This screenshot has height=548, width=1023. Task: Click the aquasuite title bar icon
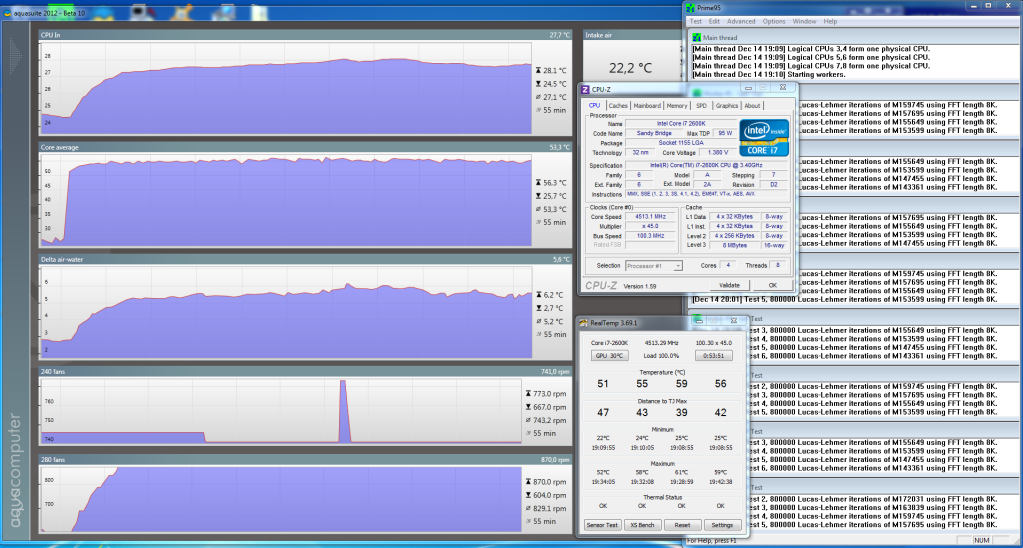7,13
